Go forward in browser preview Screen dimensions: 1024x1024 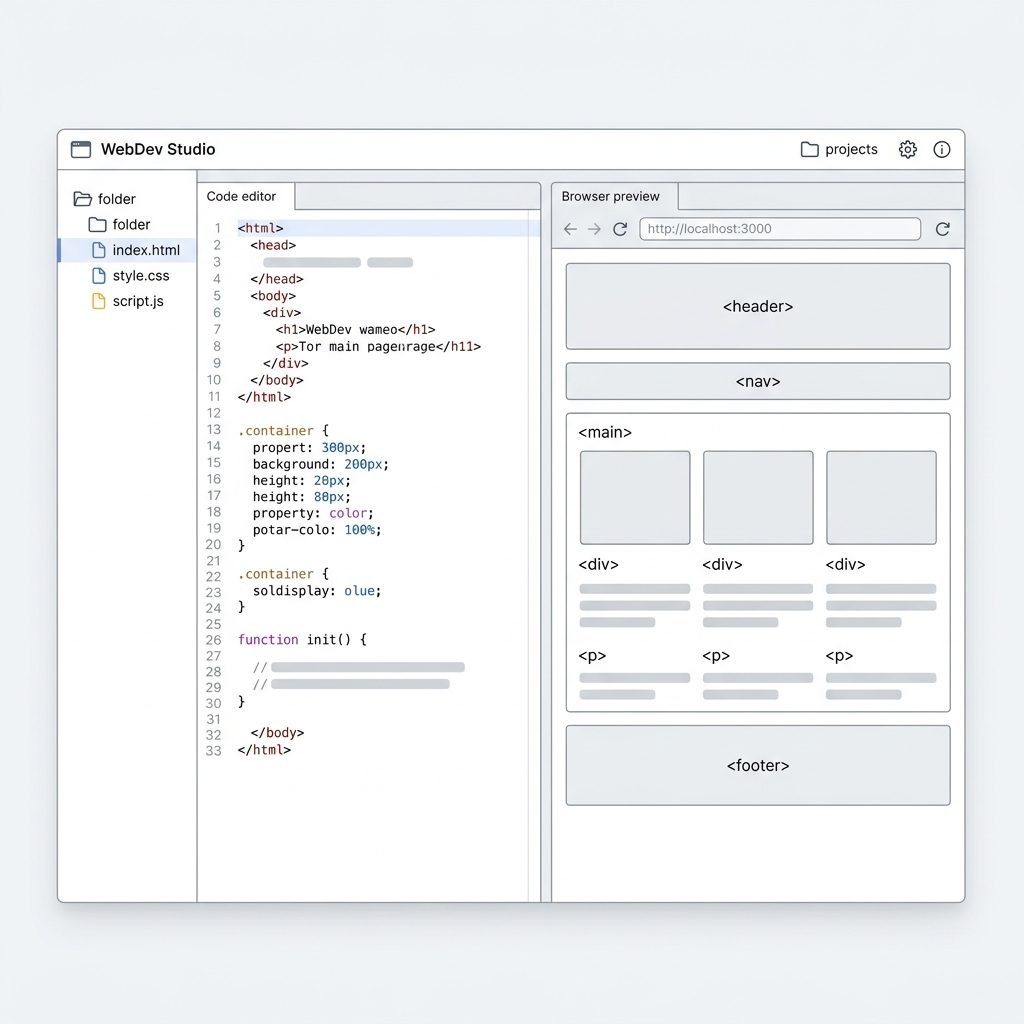pos(594,229)
